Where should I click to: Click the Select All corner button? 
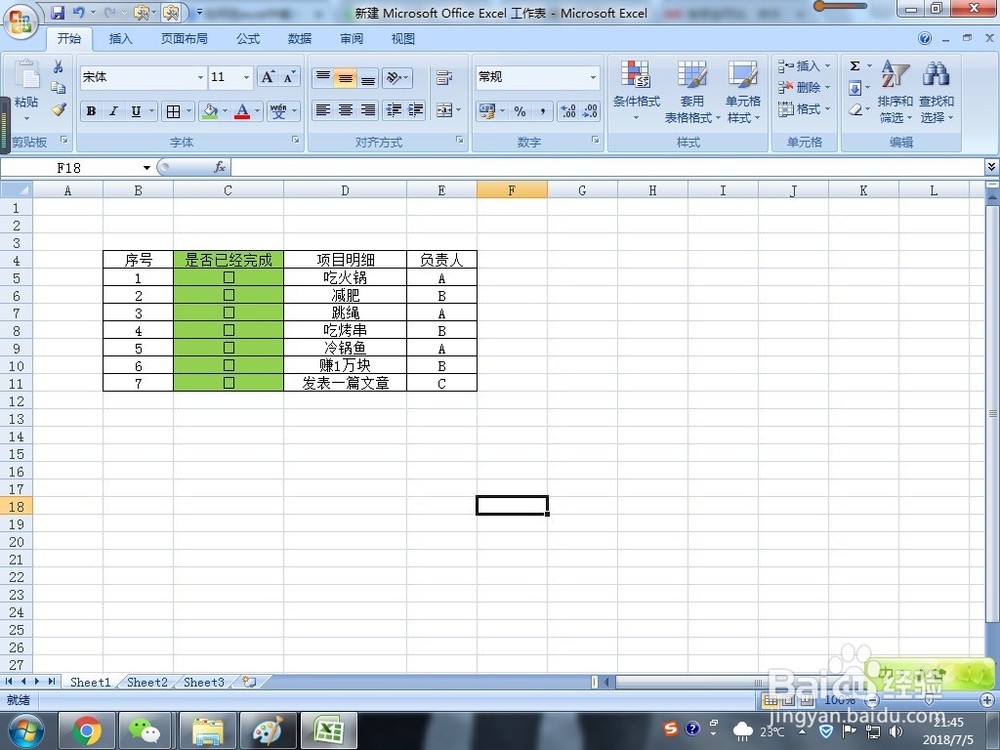tap(17, 189)
